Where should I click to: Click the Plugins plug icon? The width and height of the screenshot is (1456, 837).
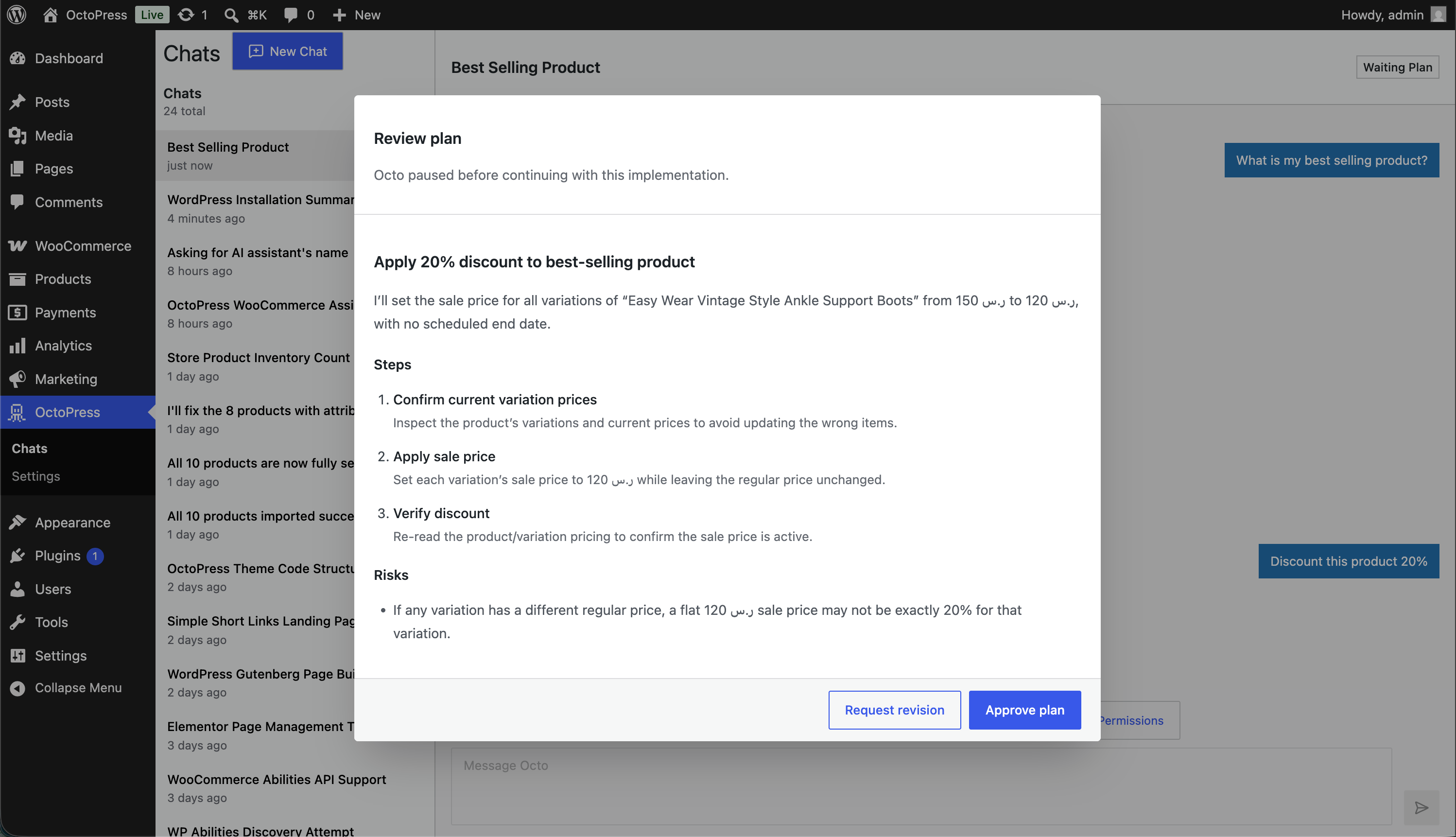click(x=17, y=555)
